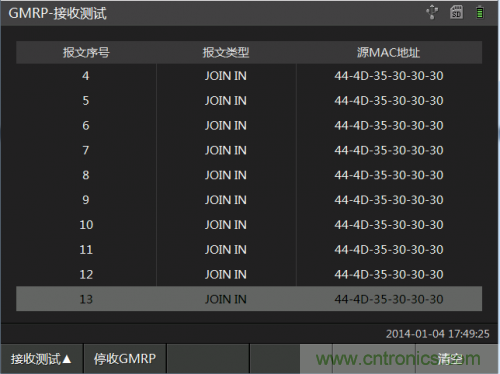Viewport: 500px width, 374px height.
Task: Select the packet row numbered 10
Action: (x=249, y=224)
